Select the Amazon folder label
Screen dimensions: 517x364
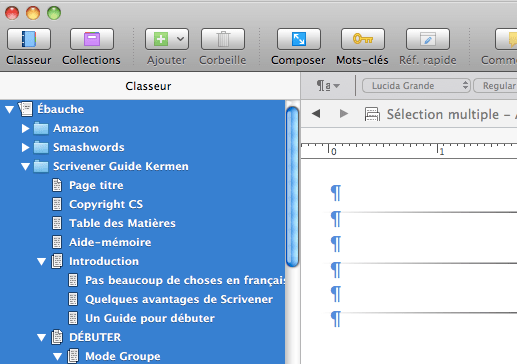76,128
